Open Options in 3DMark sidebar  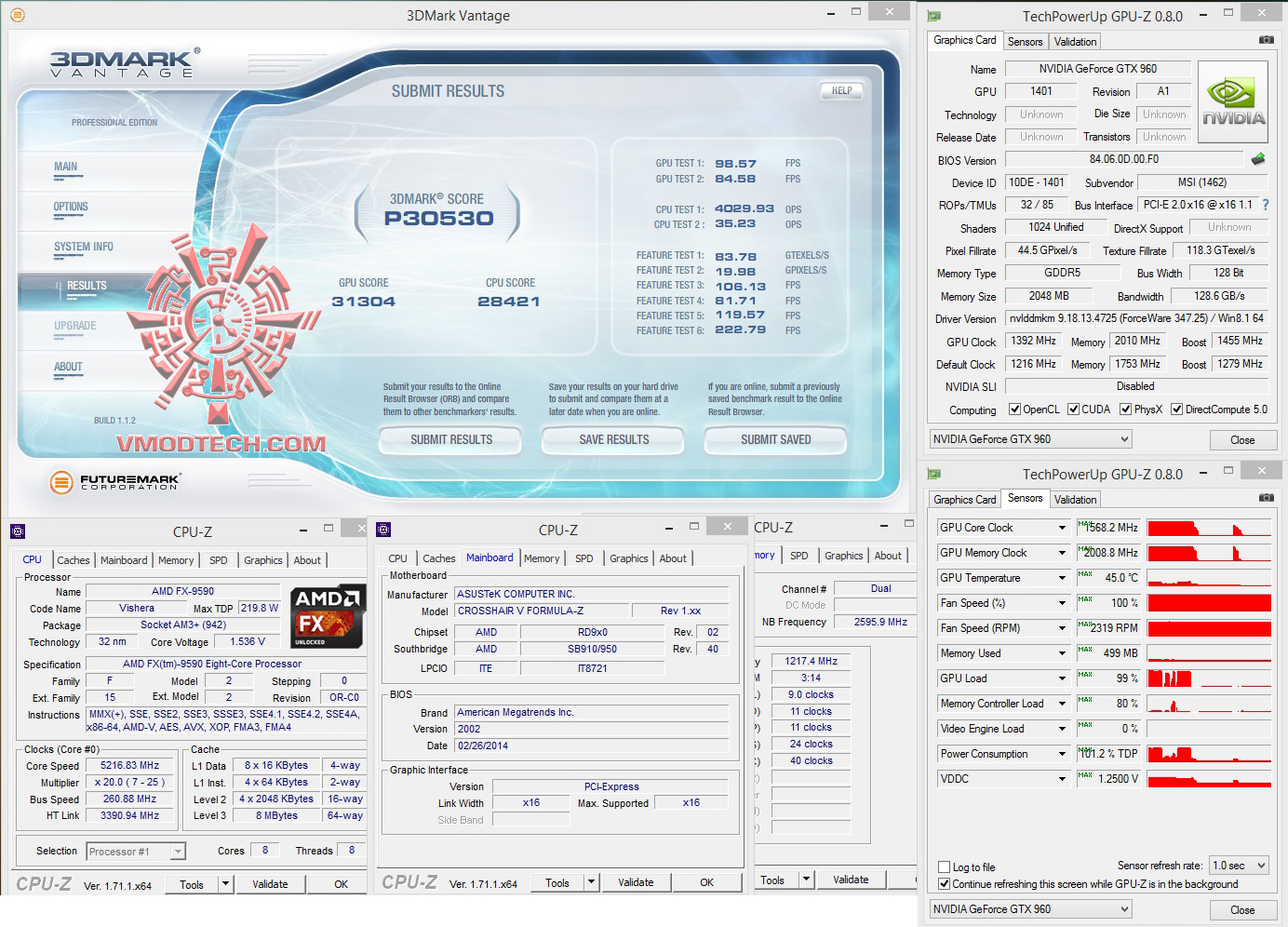click(71, 208)
